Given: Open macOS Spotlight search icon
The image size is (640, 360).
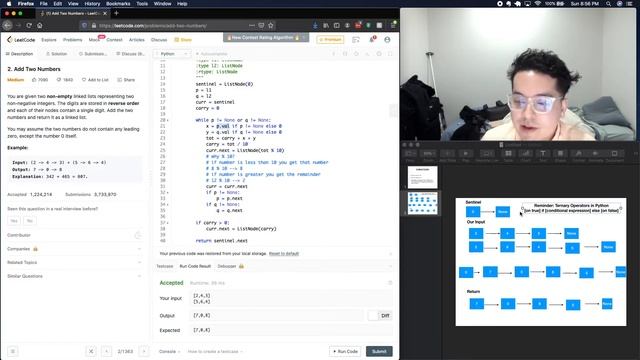Looking at the screenshot, I should [608, 4].
